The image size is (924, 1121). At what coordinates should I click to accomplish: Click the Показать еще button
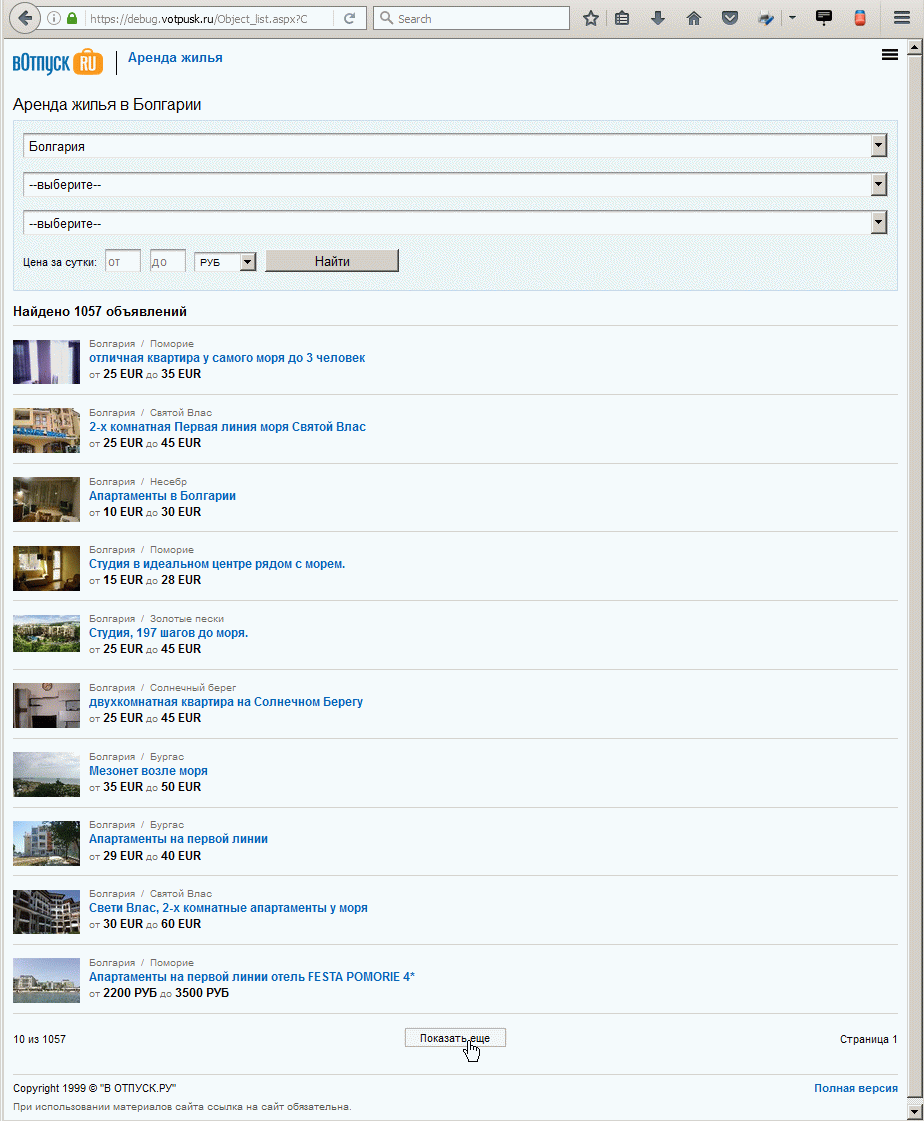point(455,1038)
